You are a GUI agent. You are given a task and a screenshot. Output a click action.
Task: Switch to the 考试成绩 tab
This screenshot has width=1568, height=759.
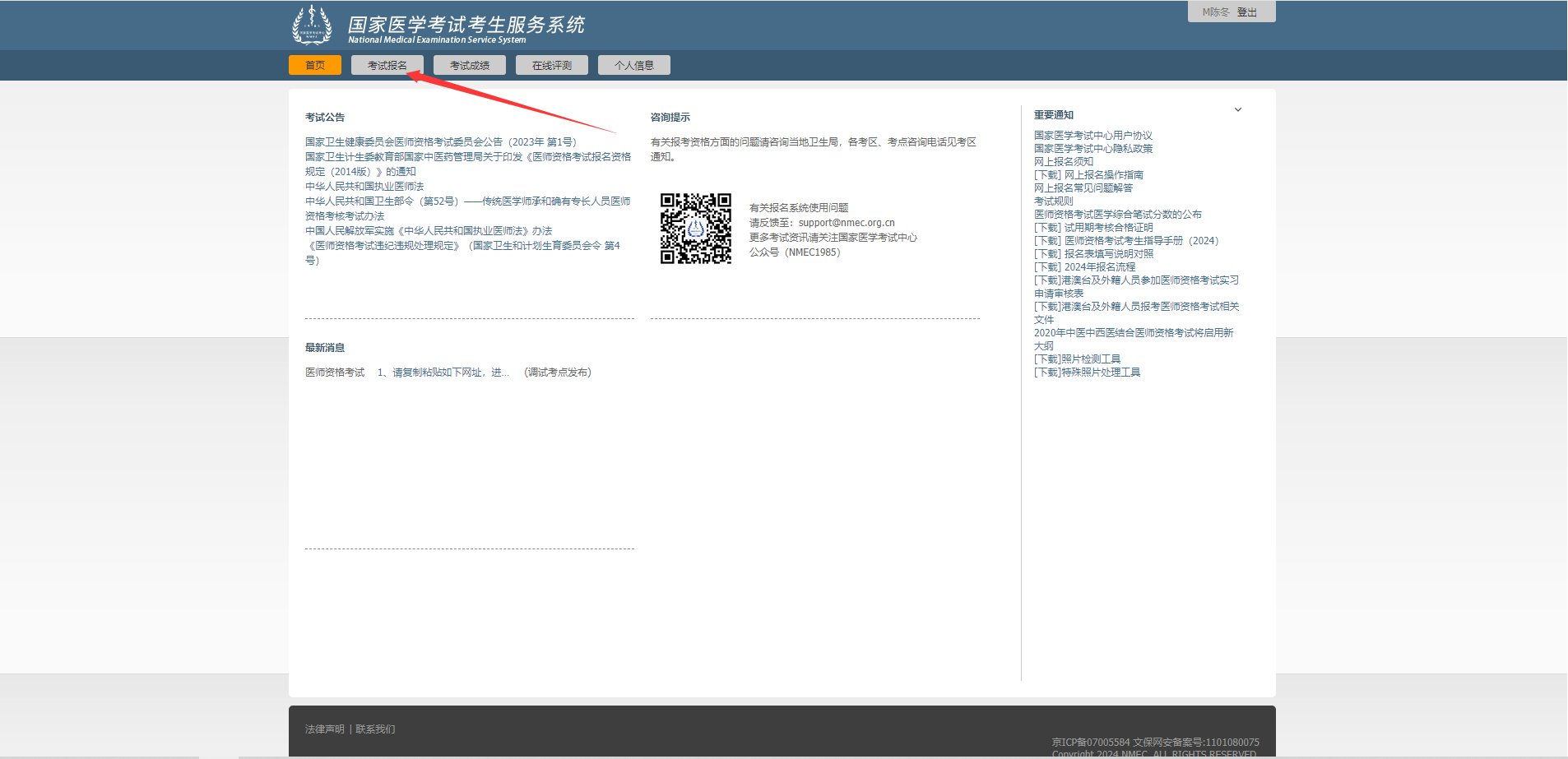pos(469,66)
